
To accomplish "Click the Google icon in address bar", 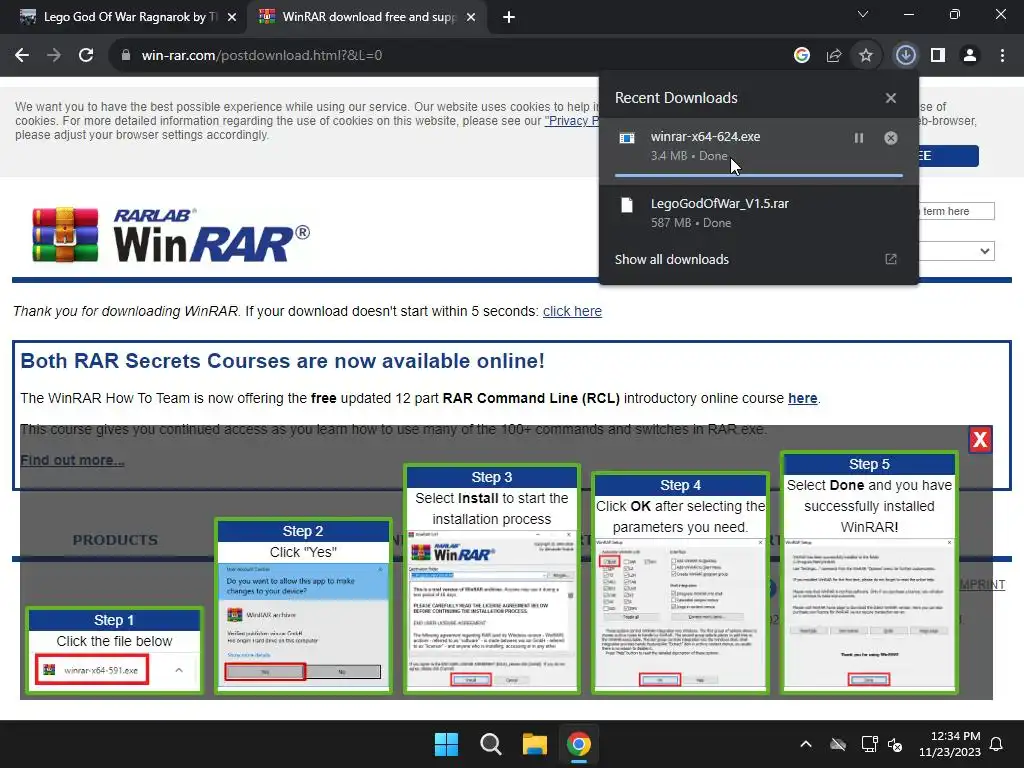I will click(802, 56).
